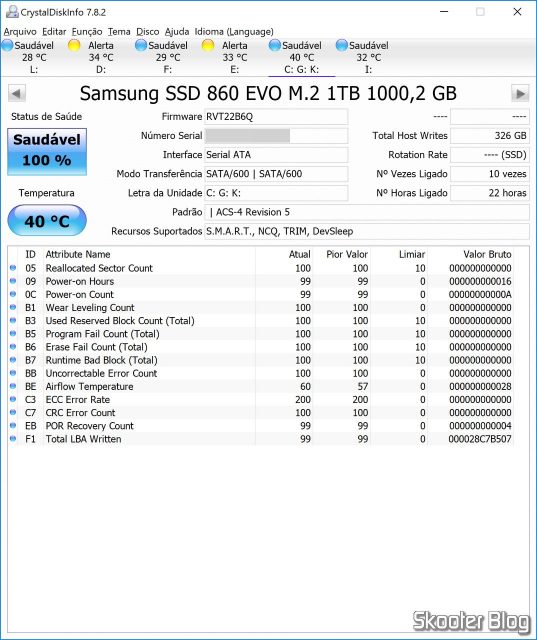
Task: Click the Firmware field RVT22B6Q
Action: [276, 117]
